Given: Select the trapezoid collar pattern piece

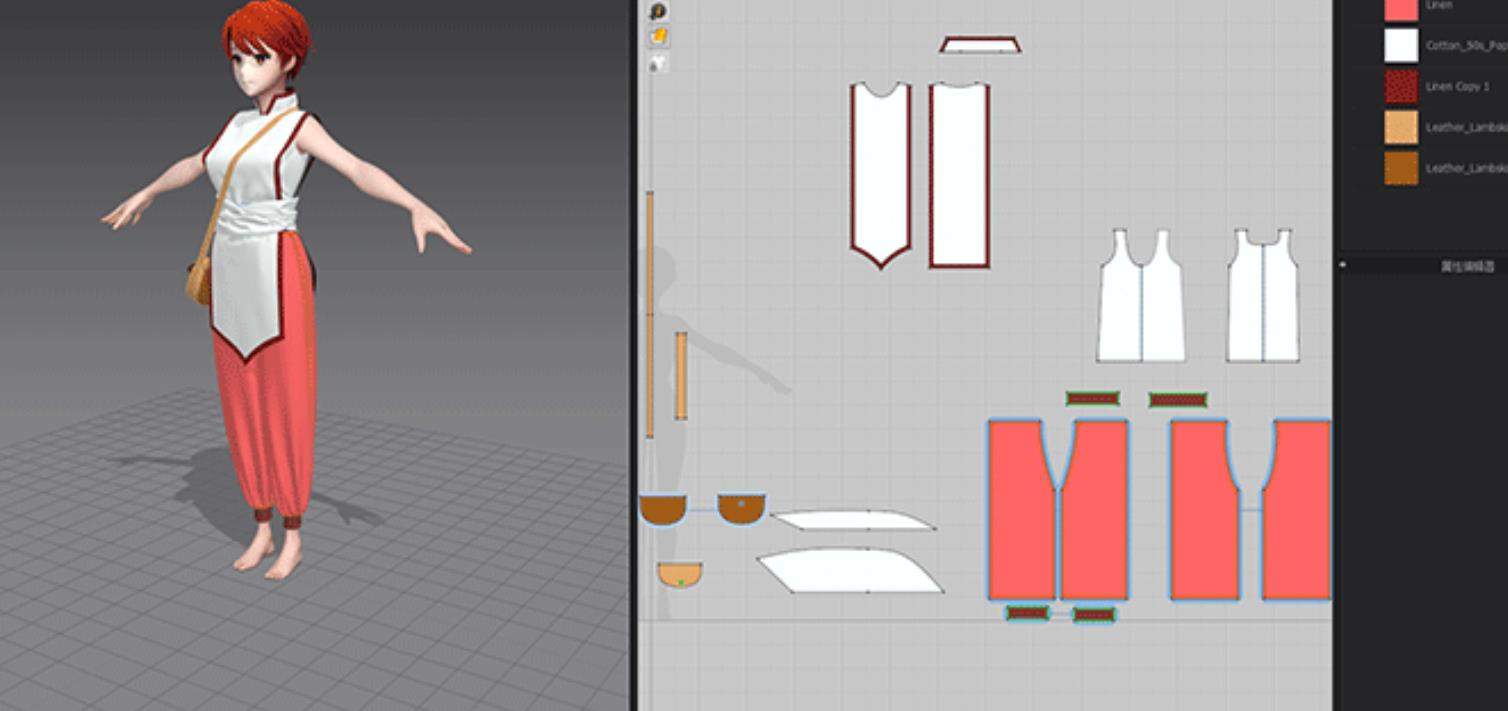Looking at the screenshot, I should (980, 45).
